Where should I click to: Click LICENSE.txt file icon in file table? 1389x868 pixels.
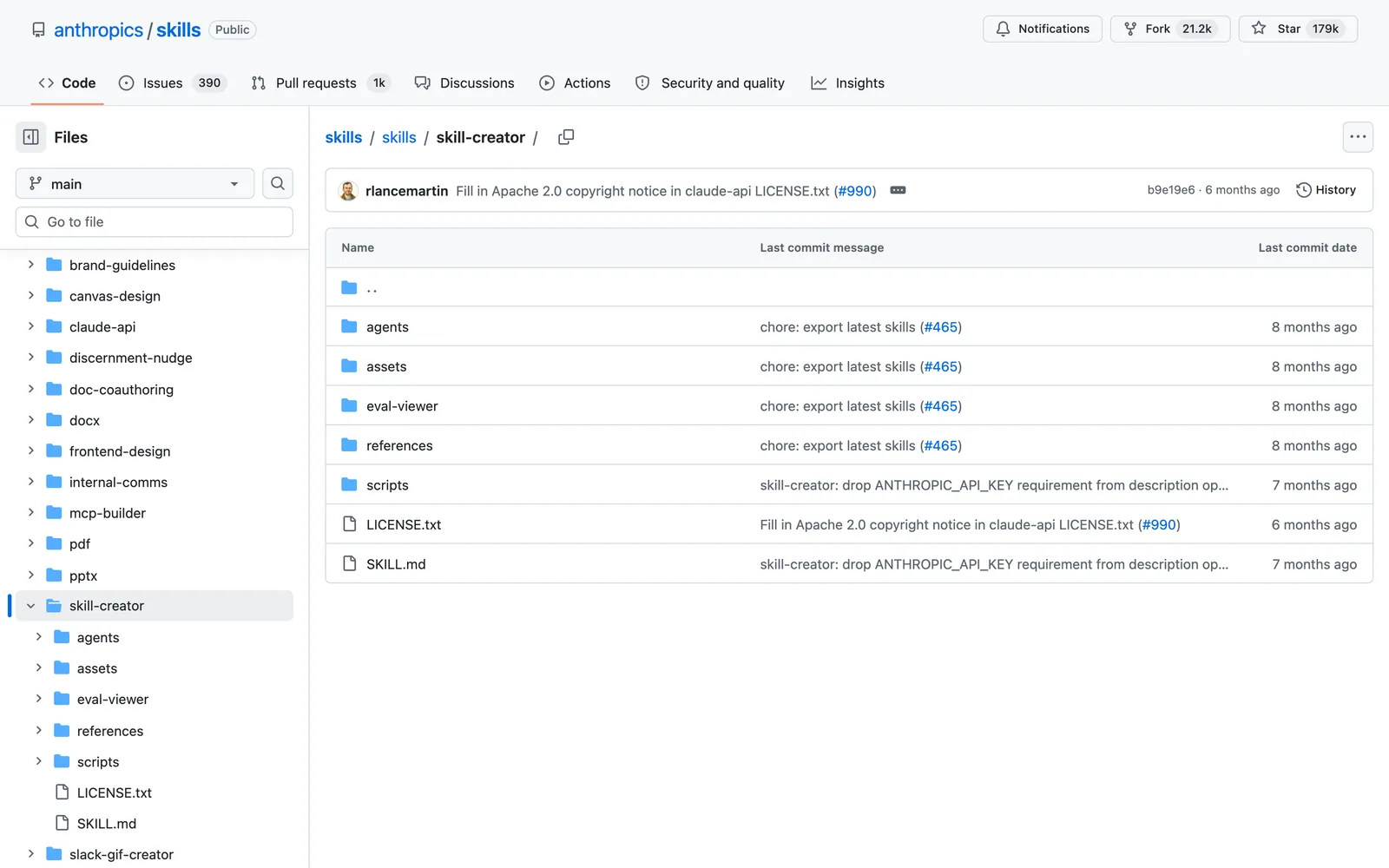[x=349, y=524]
